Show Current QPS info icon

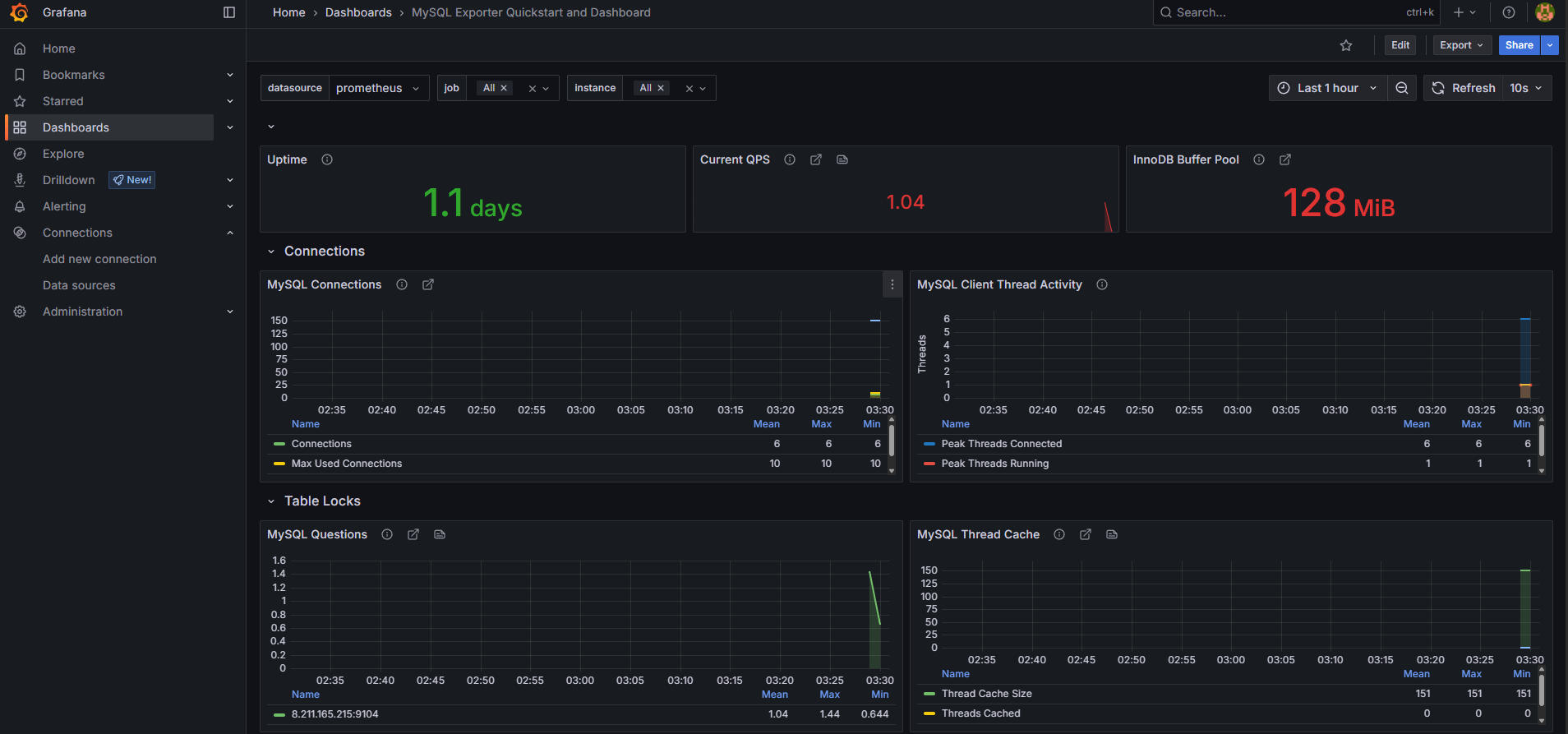[x=790, y=159]
